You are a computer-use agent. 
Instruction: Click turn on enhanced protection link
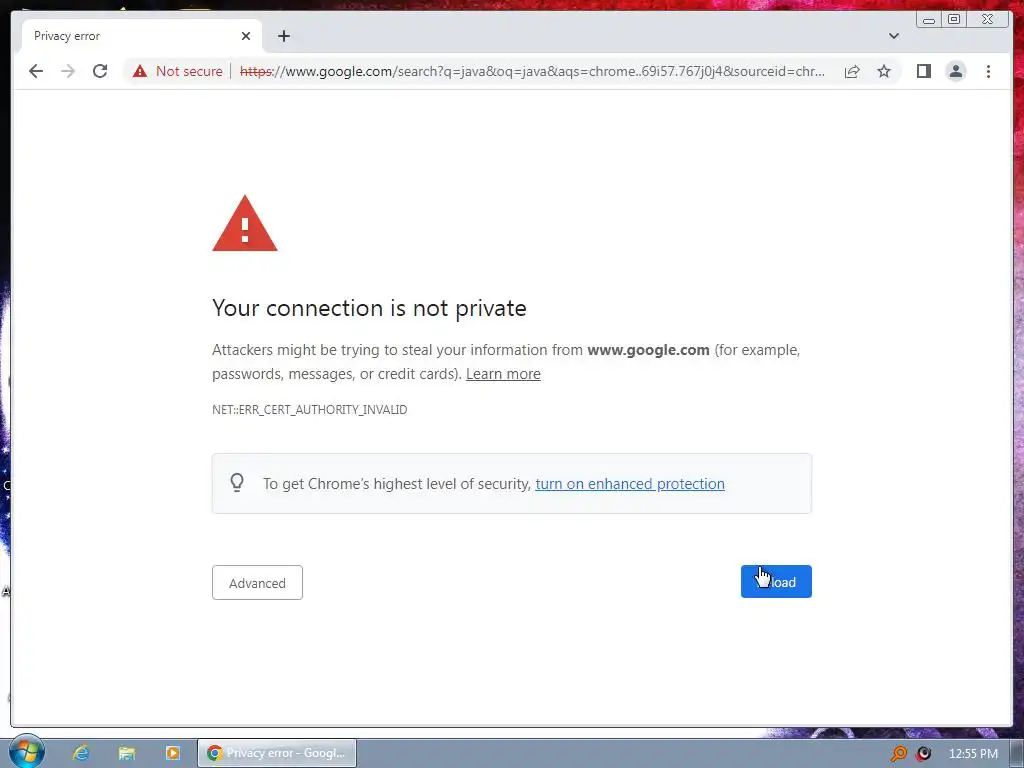click(x=630, y=484)
